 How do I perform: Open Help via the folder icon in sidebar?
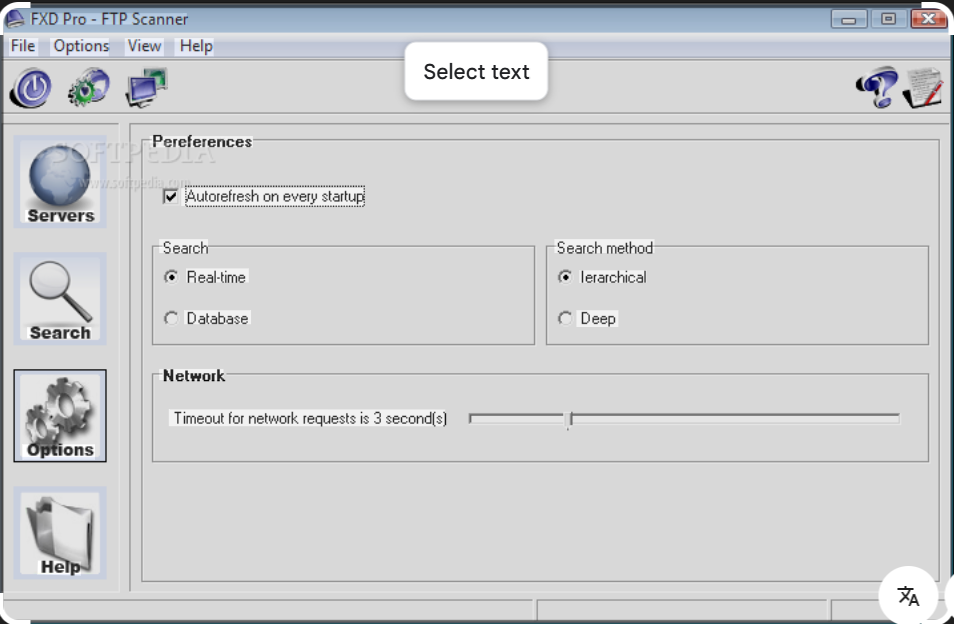59,530
